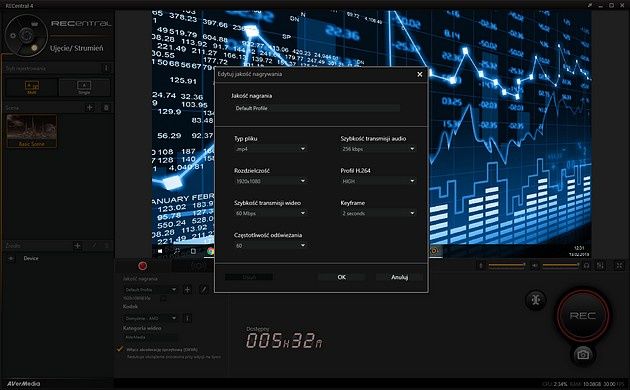Open the Rozdzielczość dropdown showing 1920x1080
Image resolution: width=630 pixels, height=390 pixels.
pyautogui.click(x=270, y=181)
